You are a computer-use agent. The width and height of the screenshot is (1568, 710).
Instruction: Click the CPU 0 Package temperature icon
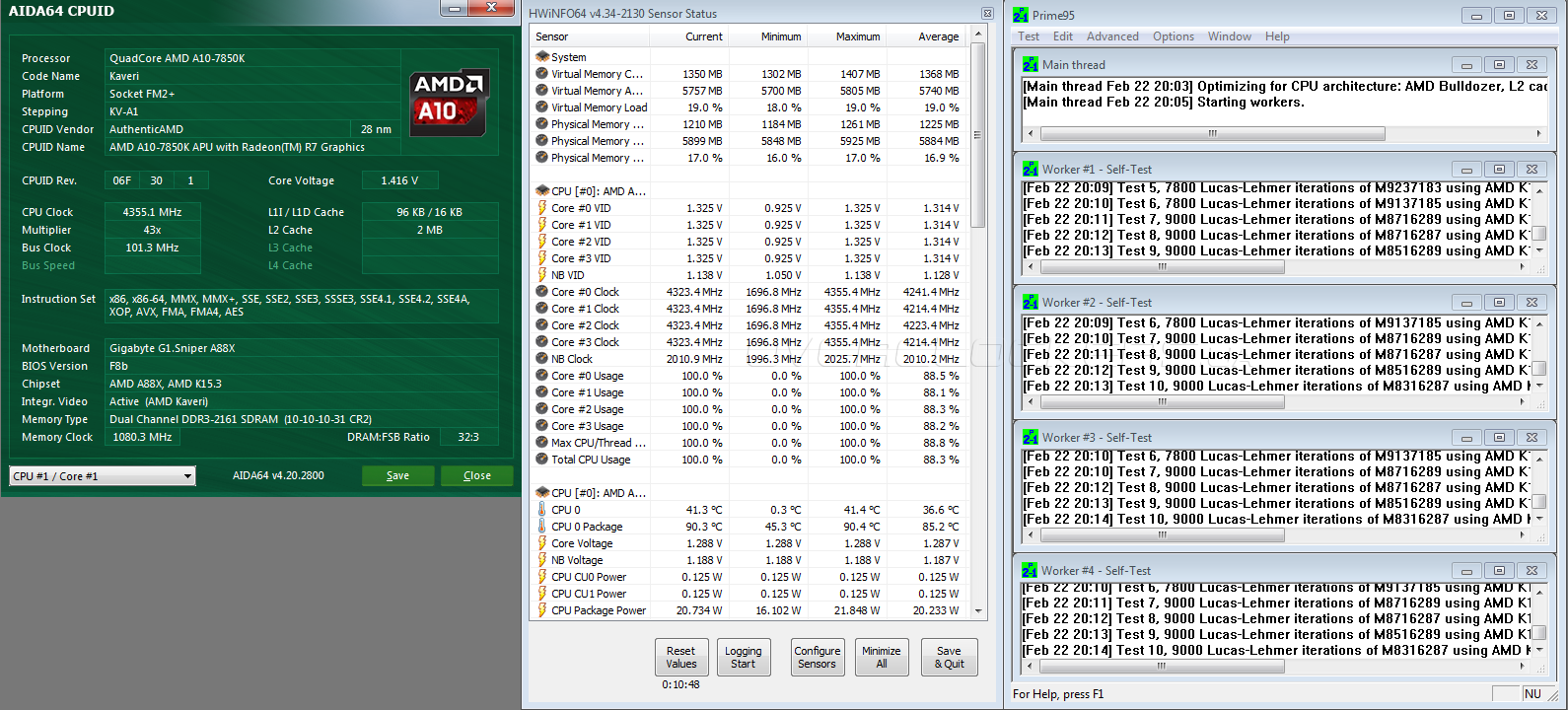(541, 527)
